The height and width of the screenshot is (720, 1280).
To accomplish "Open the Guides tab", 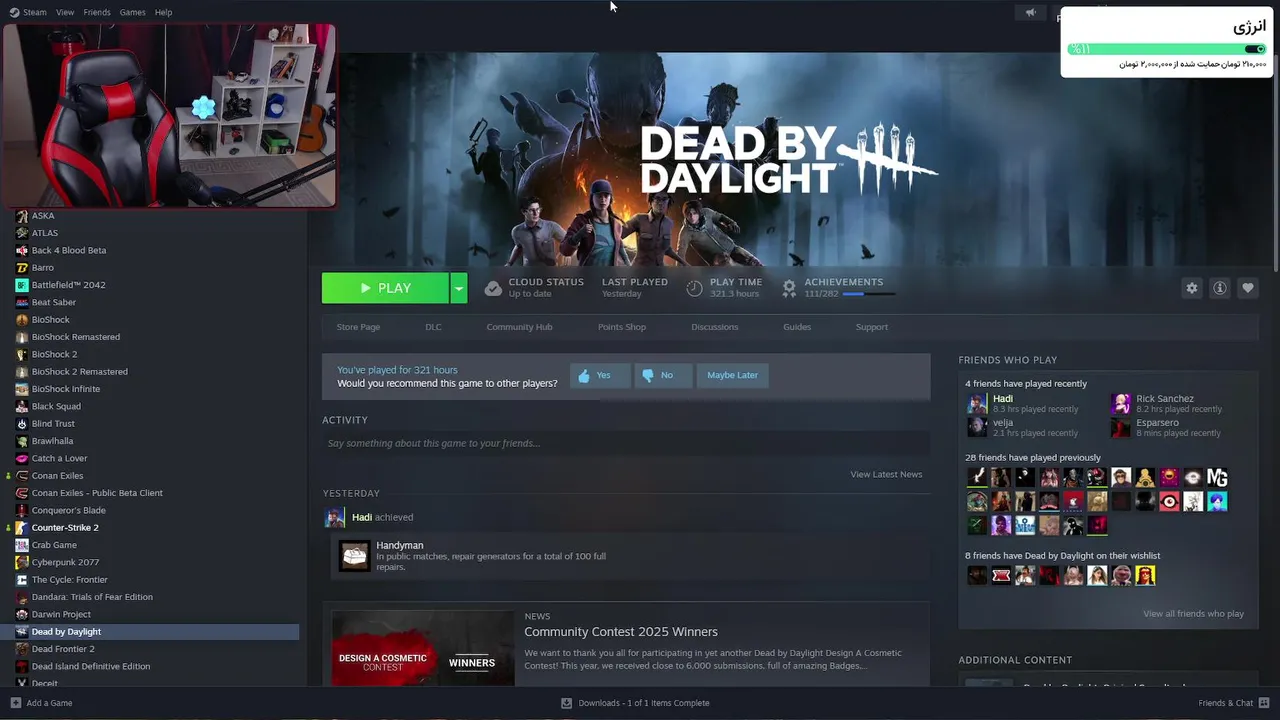I will pos(797,327).
